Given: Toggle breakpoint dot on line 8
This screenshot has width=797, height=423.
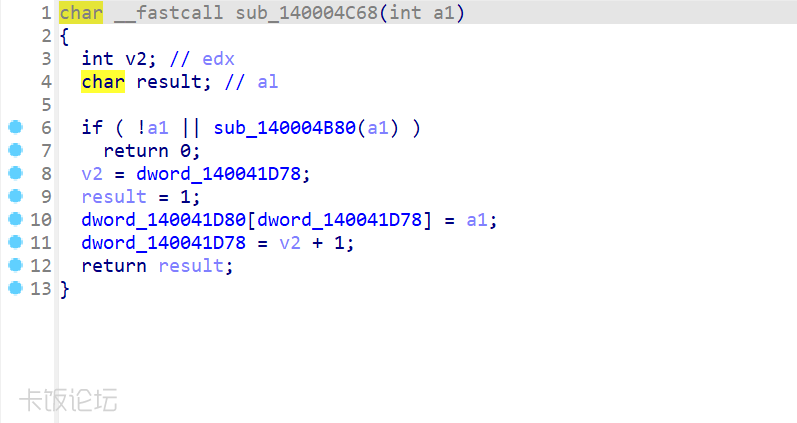Looking at the screenshot, I should [x=15, y=173].
